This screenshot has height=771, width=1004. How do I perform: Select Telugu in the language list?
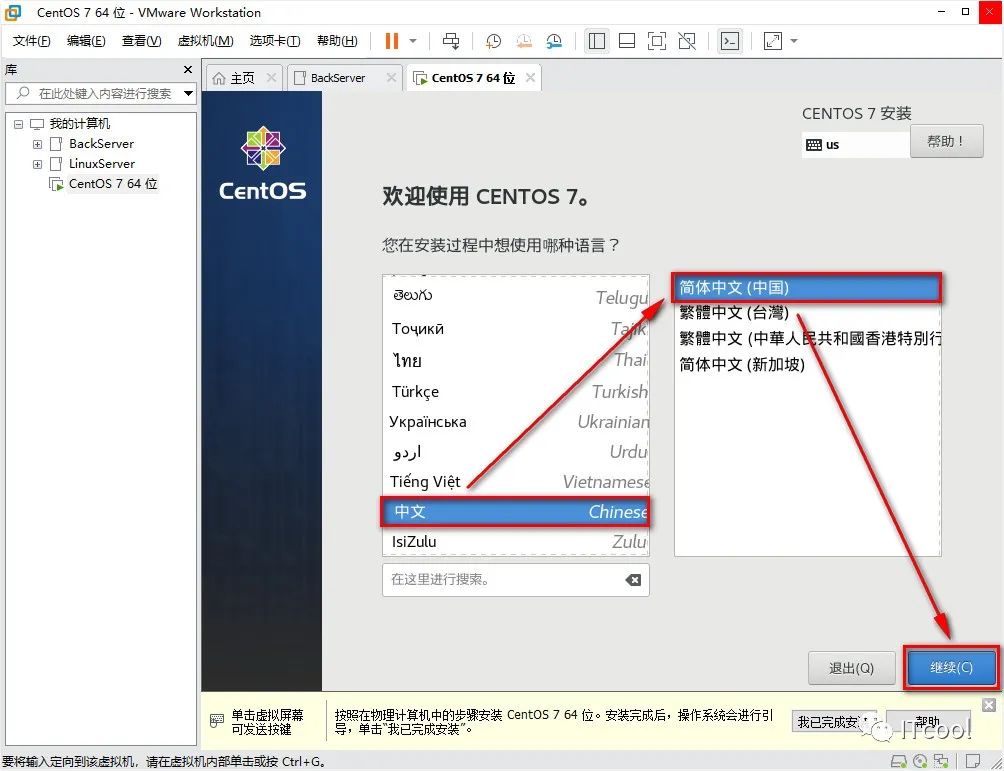pyautogui.click(x=516, y=296)
